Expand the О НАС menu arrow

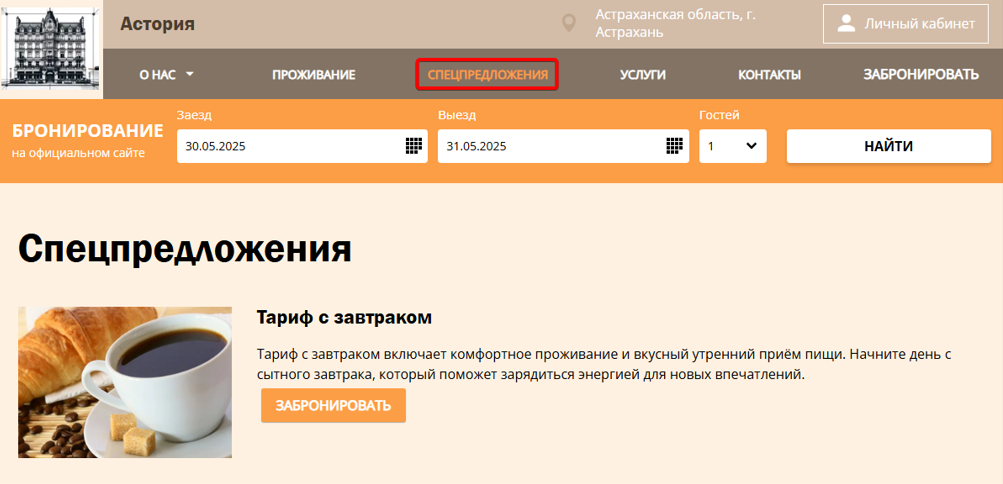pos(189,74)
